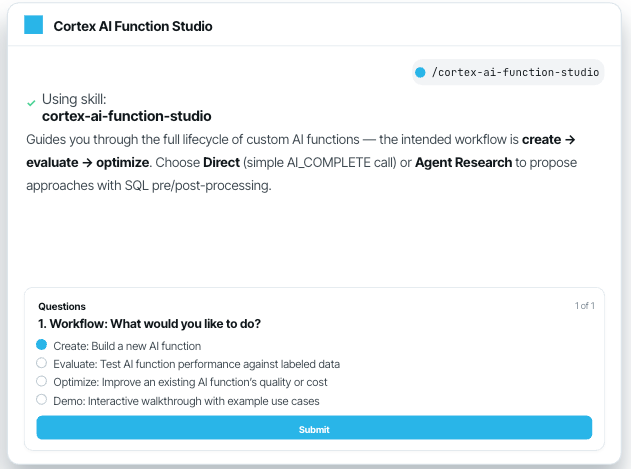Click the bold 'Direct' text in the description
Viewport: 631px width, 469px height.
pos(221,162)
